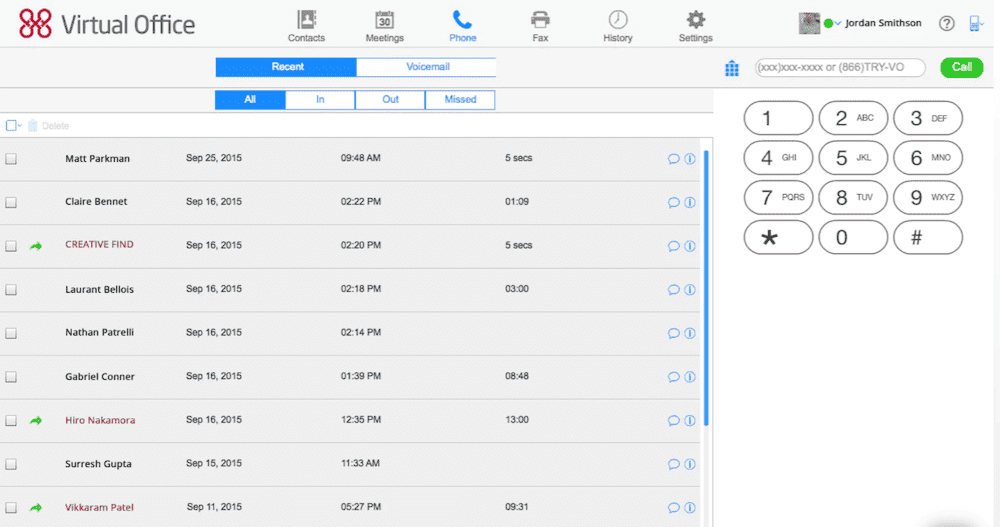
Task: Expand the select-all checkbox dropdown
Action: pos(20,126)
